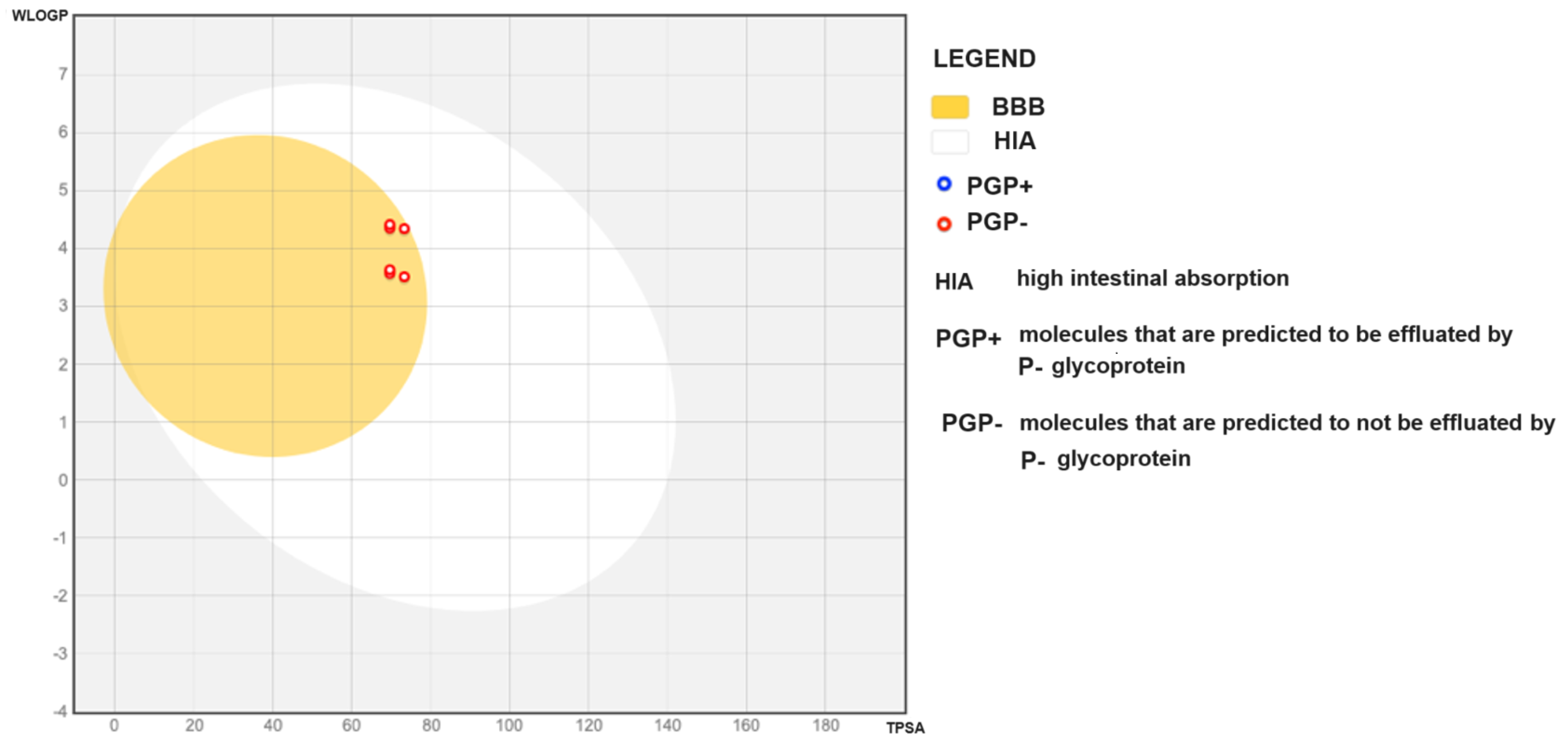The height and width of the screenshot is (746, 1568).
Task: Click the y-axis tick label -4
Action: coord(60,711)
